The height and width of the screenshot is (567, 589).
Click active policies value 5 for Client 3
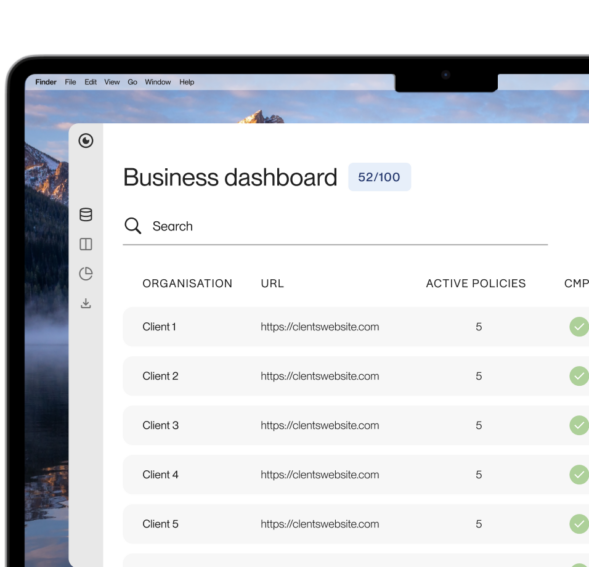[479, 425]
